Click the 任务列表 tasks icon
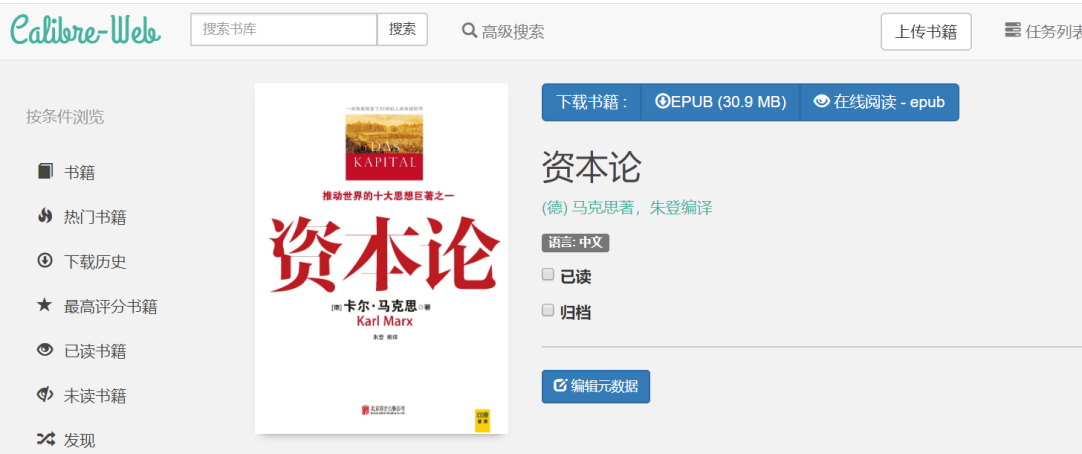The height and width of the screenshot is (454, 1082). coord(1012,30)
